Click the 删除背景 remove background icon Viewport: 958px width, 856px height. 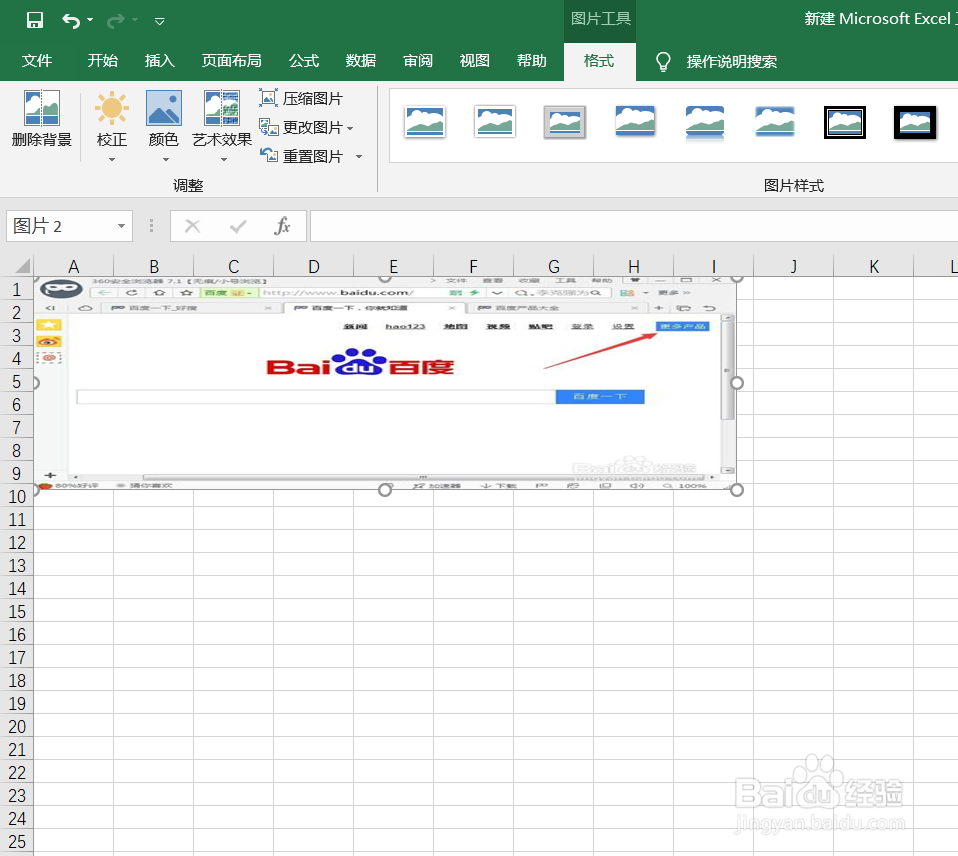(x=42, y=108)
